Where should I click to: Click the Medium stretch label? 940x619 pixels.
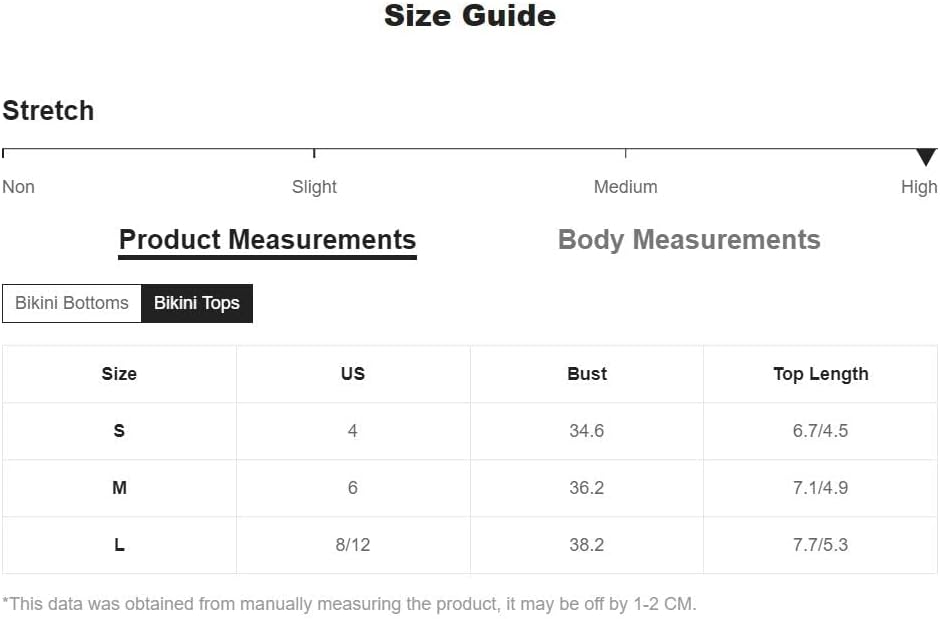pos(625,187)
